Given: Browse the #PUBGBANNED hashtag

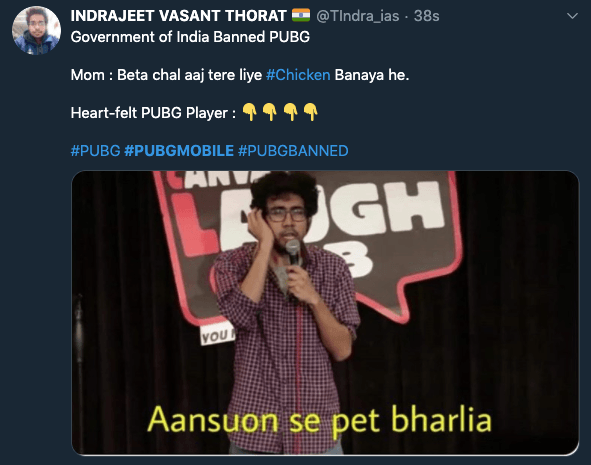Looking at the screenshot, I should coord(293,151).
